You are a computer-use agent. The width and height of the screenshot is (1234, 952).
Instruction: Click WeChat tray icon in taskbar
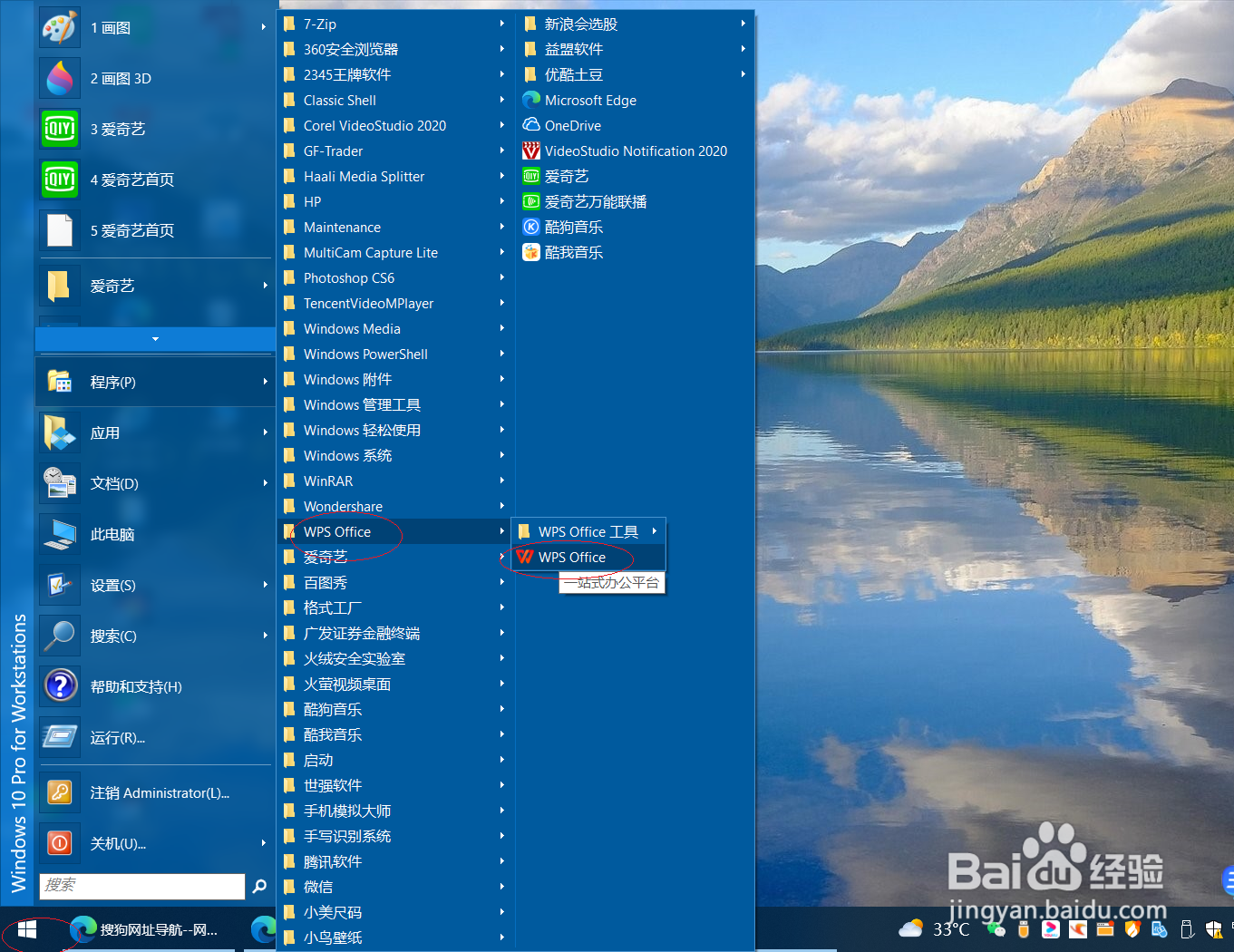[996, 929]
